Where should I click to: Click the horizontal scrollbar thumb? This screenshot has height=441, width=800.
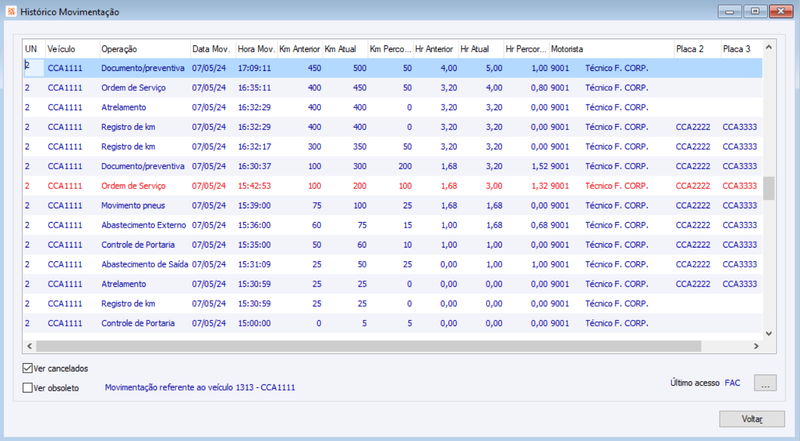[x=368, y=346]
